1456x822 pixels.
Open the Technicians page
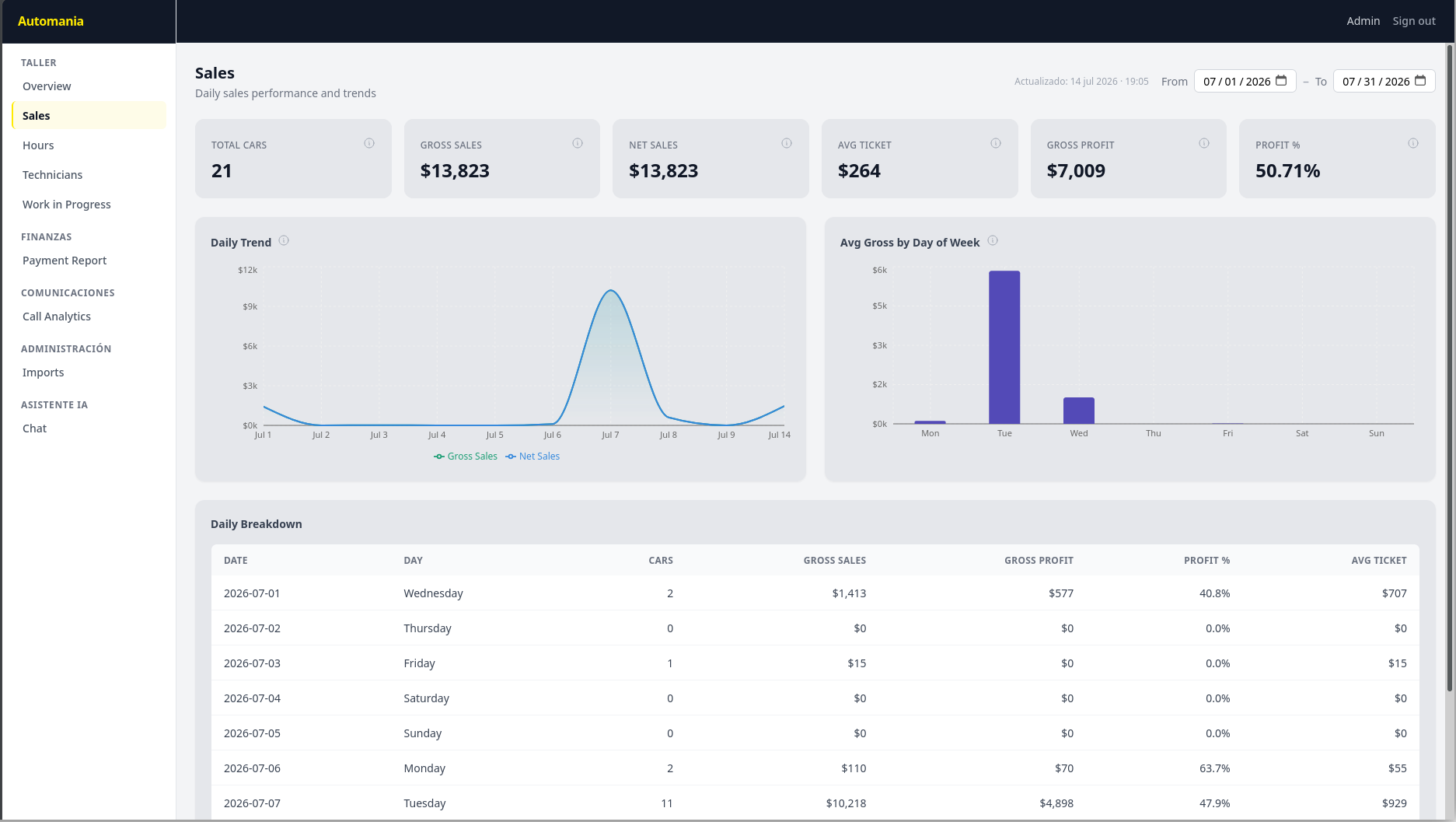(x=89, y=175)
